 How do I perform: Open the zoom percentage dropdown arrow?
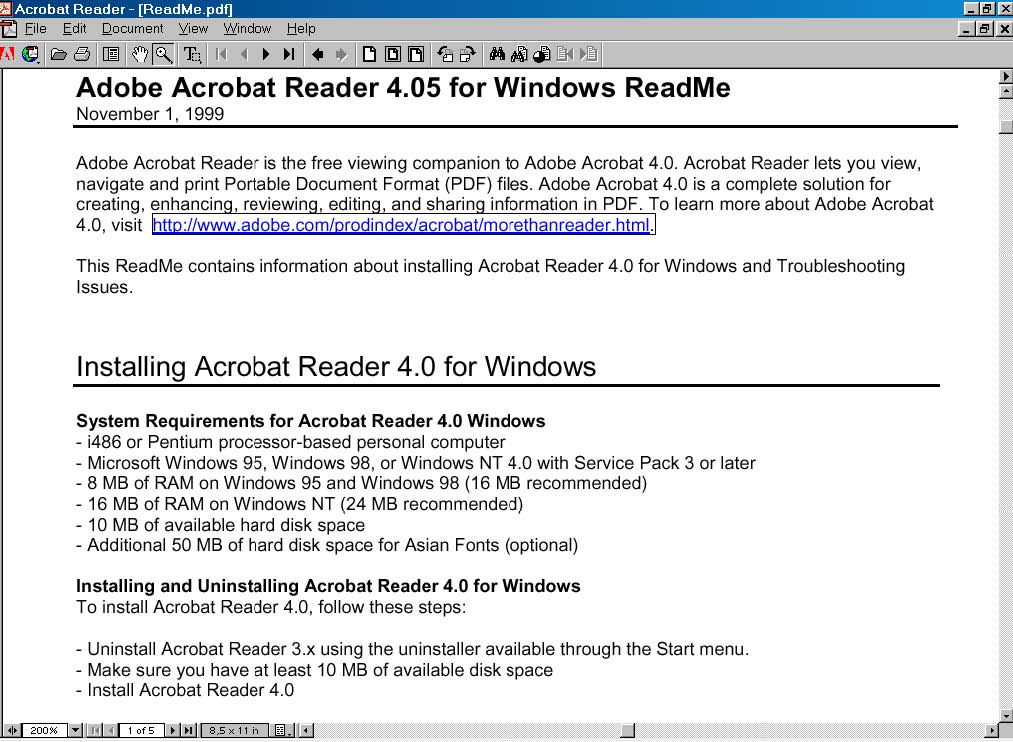pos(75,731)
